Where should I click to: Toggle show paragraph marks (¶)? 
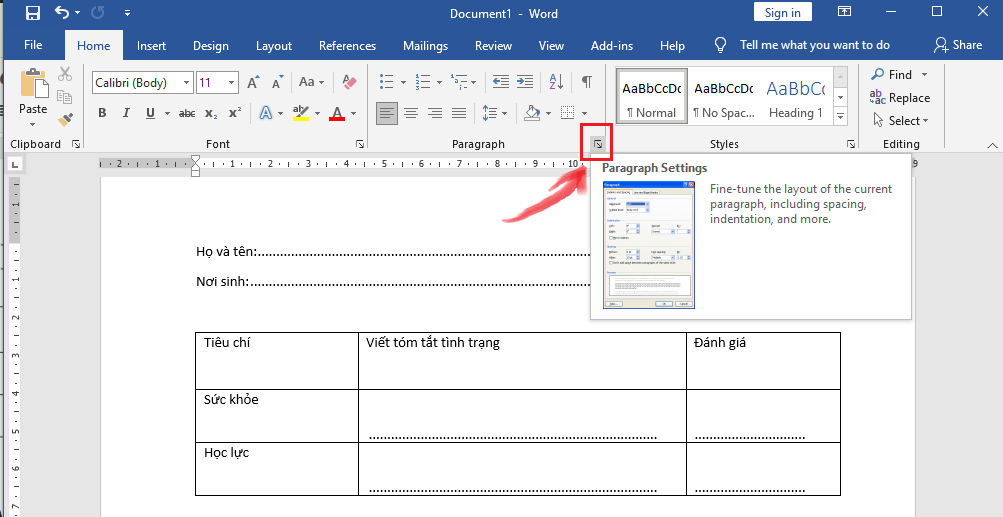(587, 82)
